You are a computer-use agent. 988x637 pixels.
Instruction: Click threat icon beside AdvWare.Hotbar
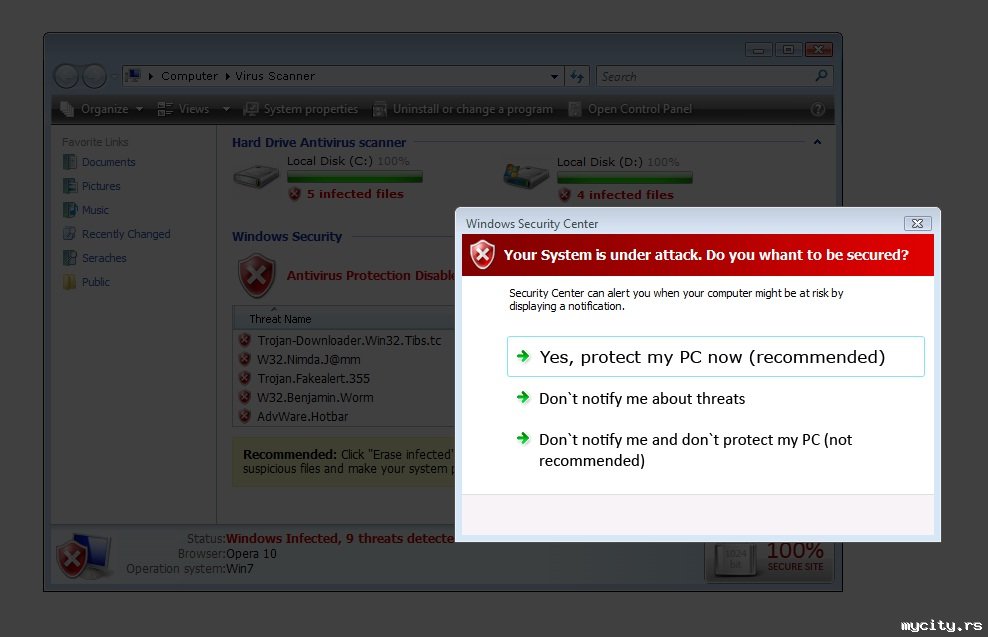(x=244, y=416)
